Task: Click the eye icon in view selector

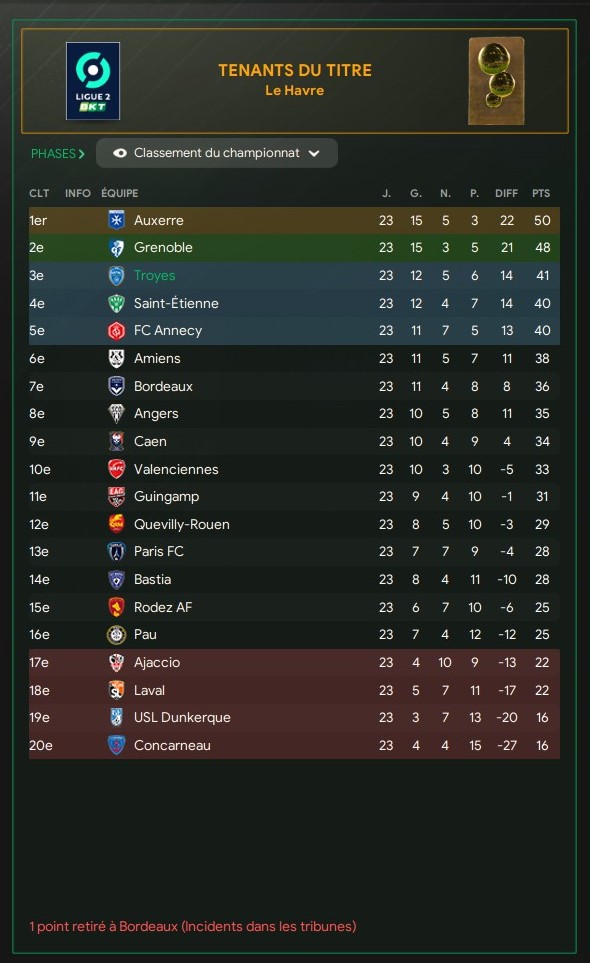Action: (x=120, y=153)
